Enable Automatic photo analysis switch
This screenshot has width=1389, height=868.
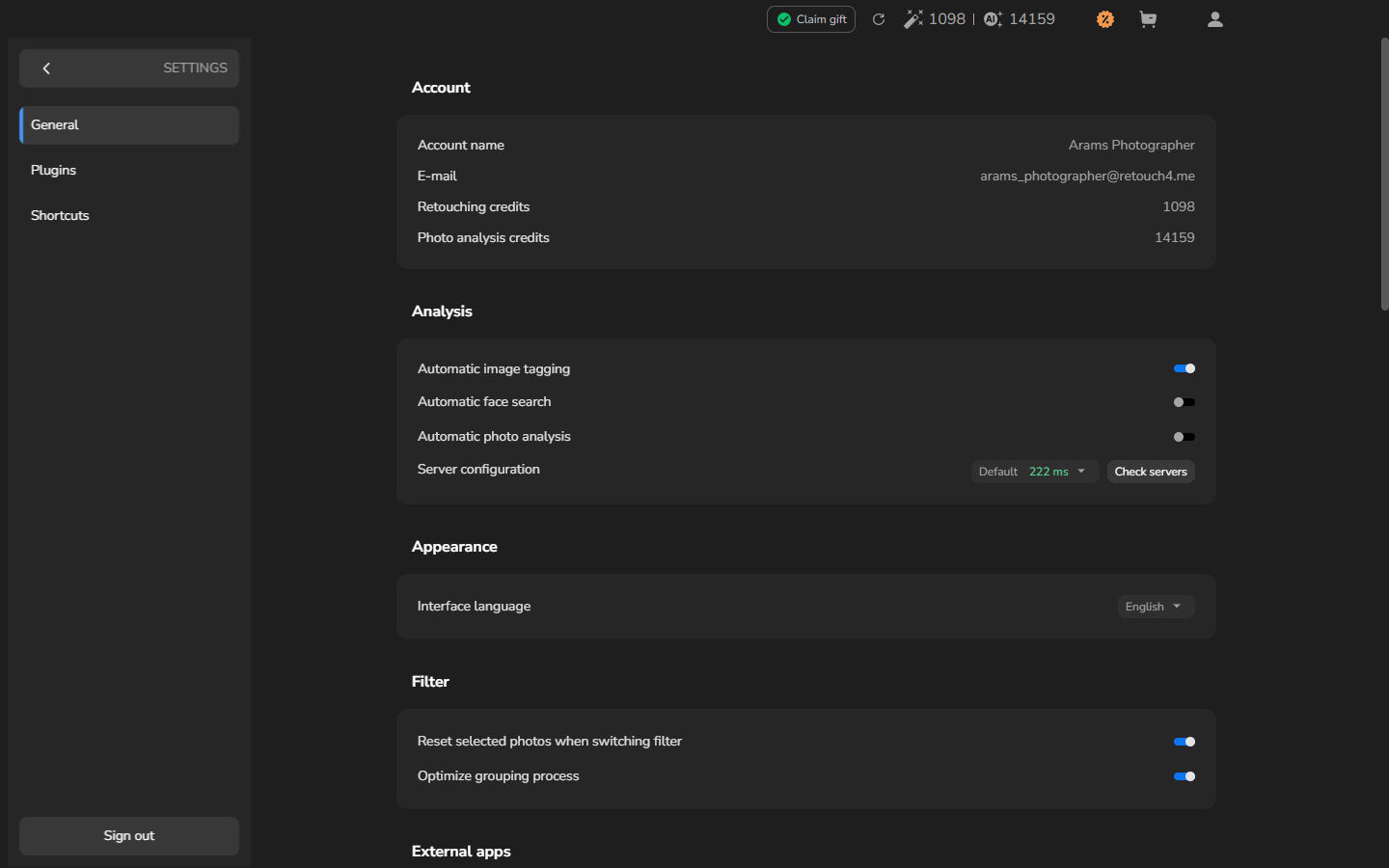1185,437
